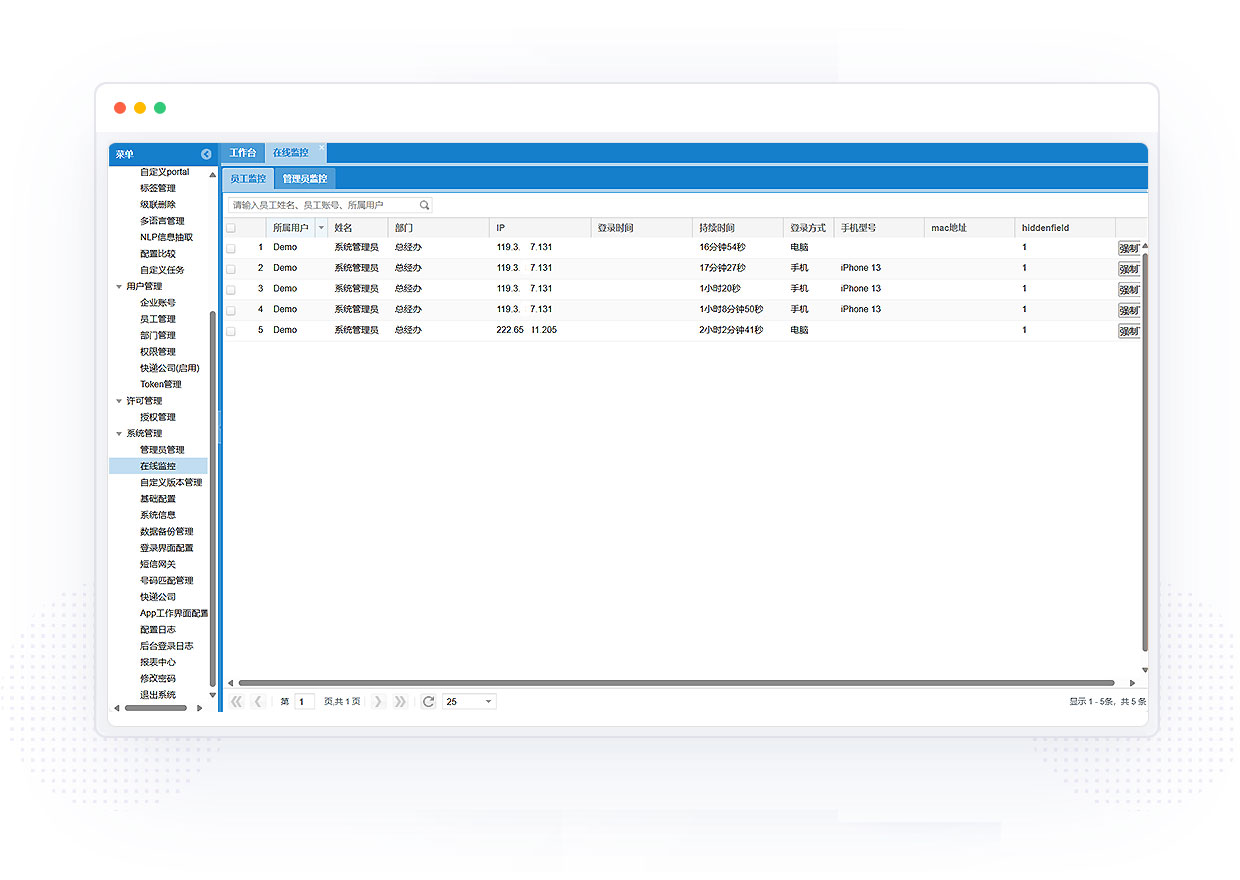The width and height of the screenshot is (1240, 880).
Task: Switch to the 工作台 tab
Action: tap(243, 153)
